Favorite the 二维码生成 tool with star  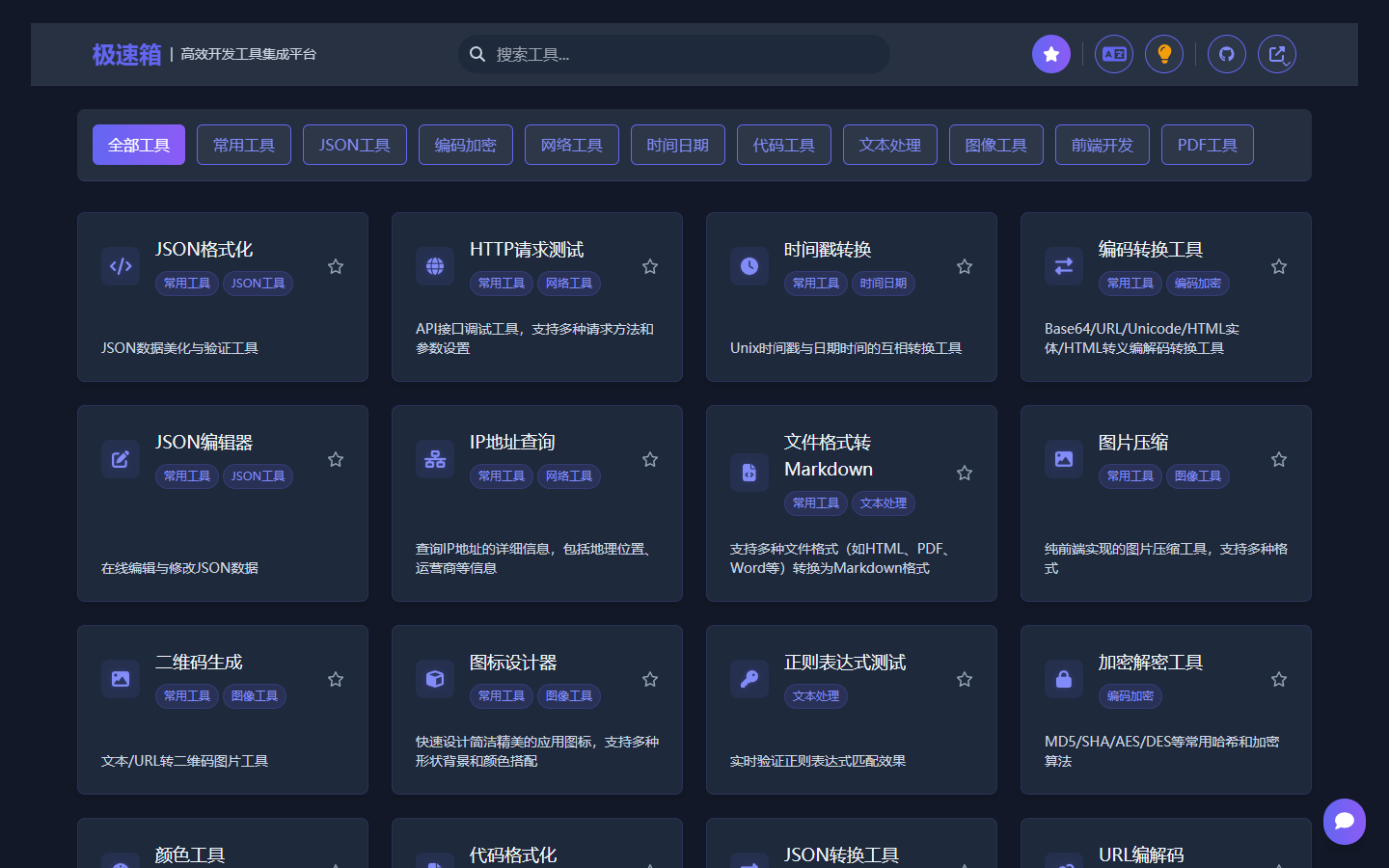[x=336, y=679]
